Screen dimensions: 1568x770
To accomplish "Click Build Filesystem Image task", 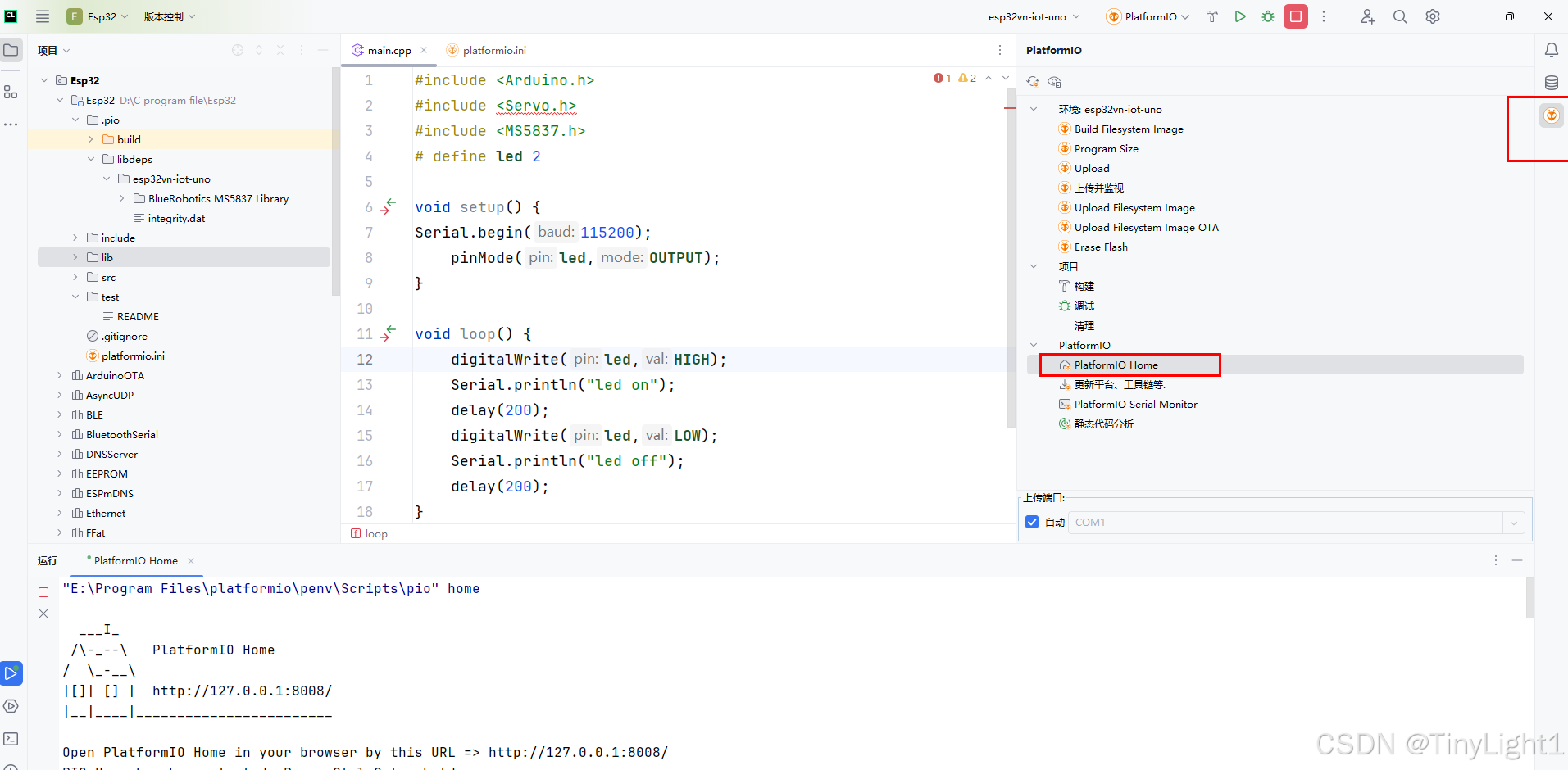I will (x=1129, y=129).
